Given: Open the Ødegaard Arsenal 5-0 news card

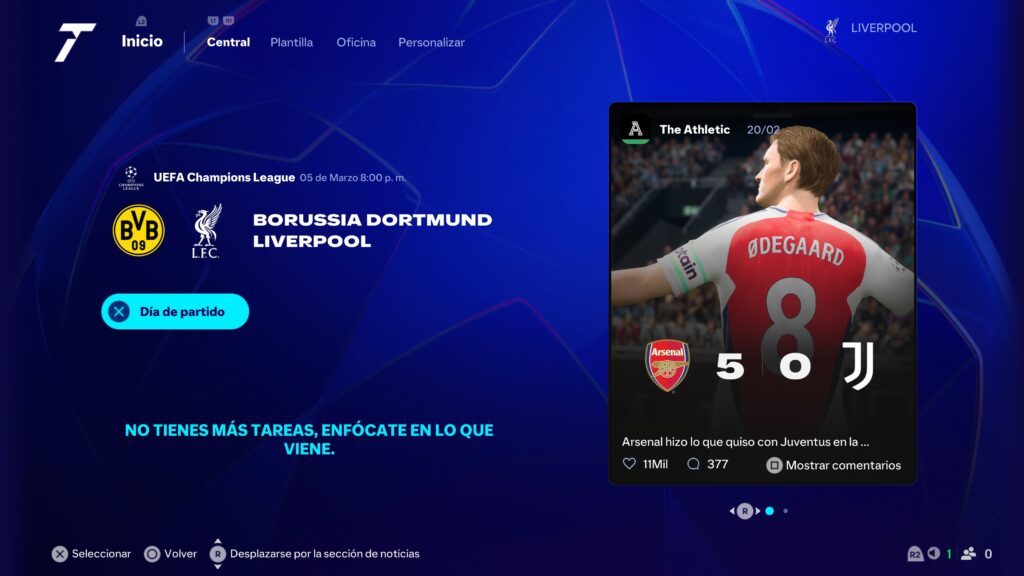Looking at the screenshot, I should 763,293.
